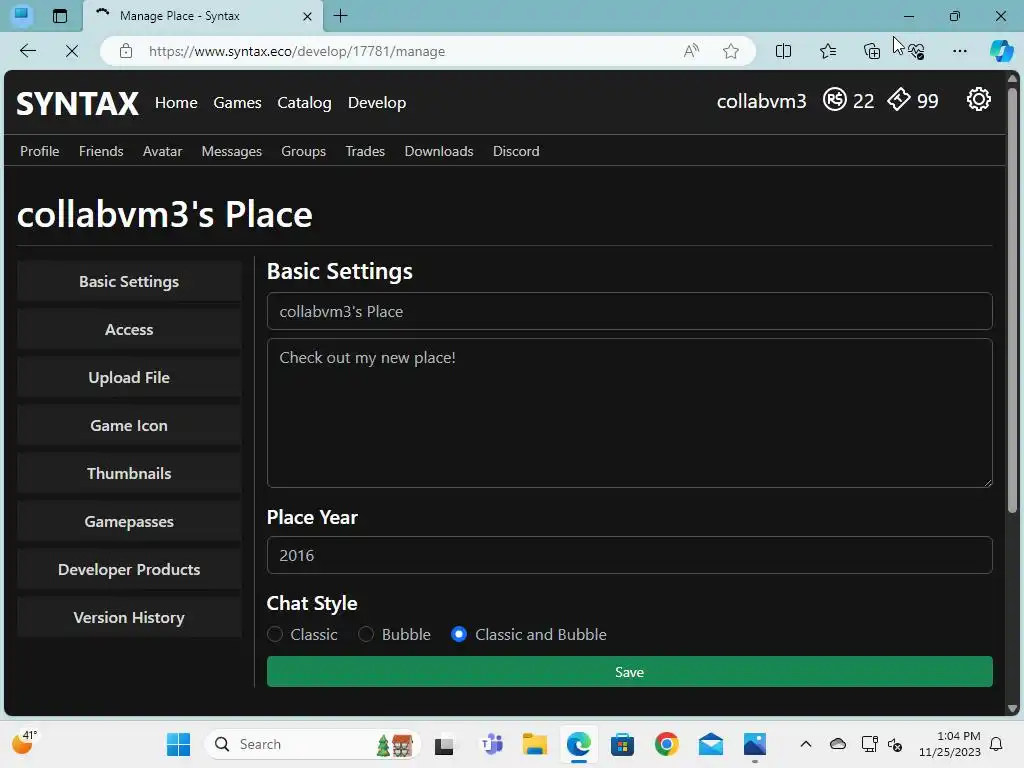The width and height of the screenshot is (1024, 768).
Task: Open Games in the Syntax navigation
Action: (x=237, y=103)
